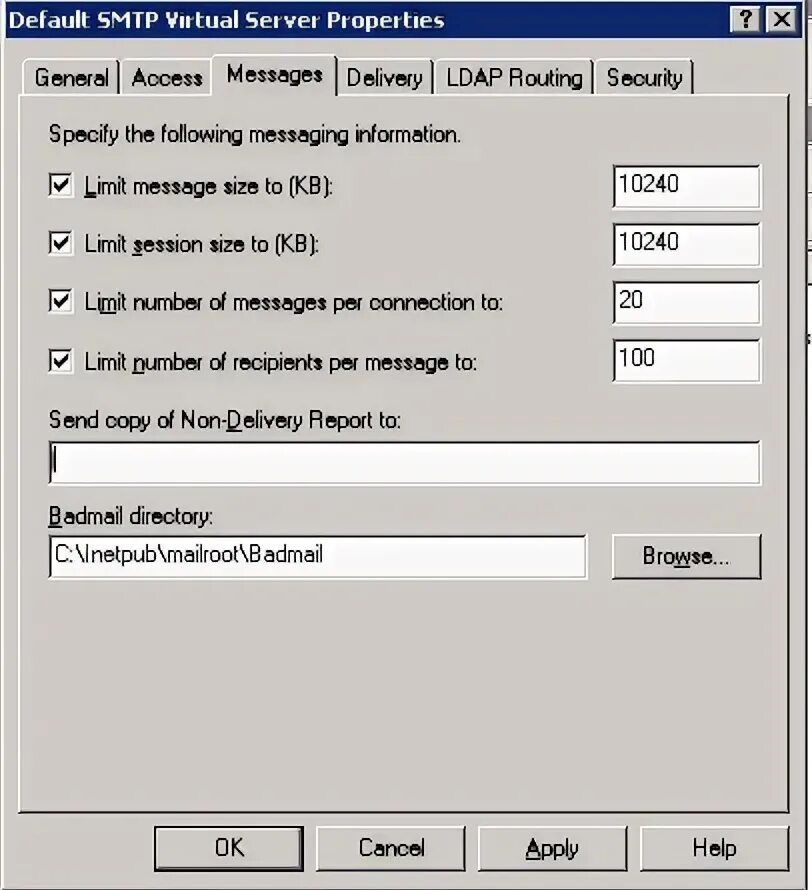Click the 'Limit message size to (KB):' label
The width and height of the screenshot is (812, 890).
pos(208,186)
